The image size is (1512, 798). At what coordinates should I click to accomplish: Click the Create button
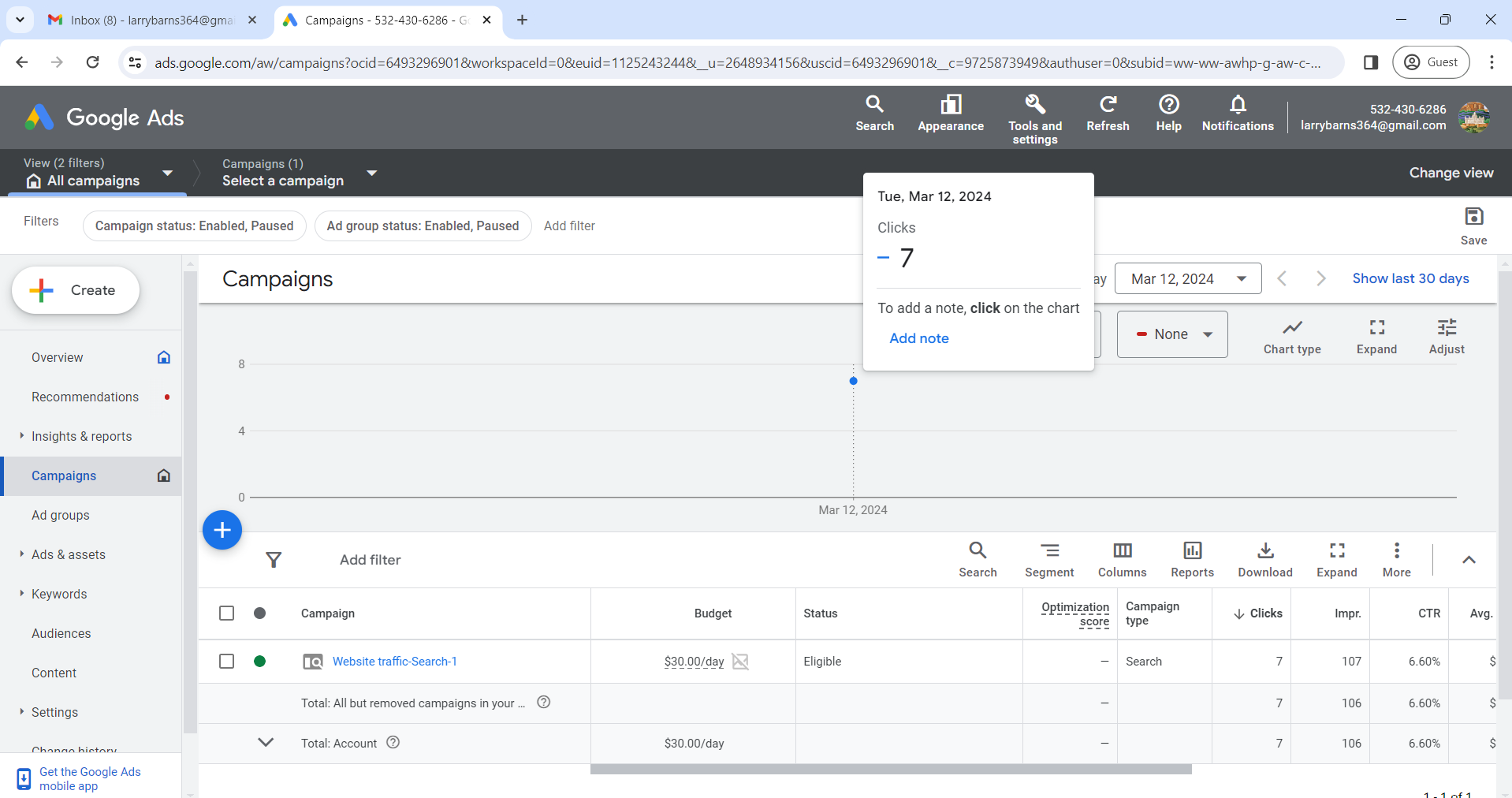pyautogui.click(x=76, y=290)
